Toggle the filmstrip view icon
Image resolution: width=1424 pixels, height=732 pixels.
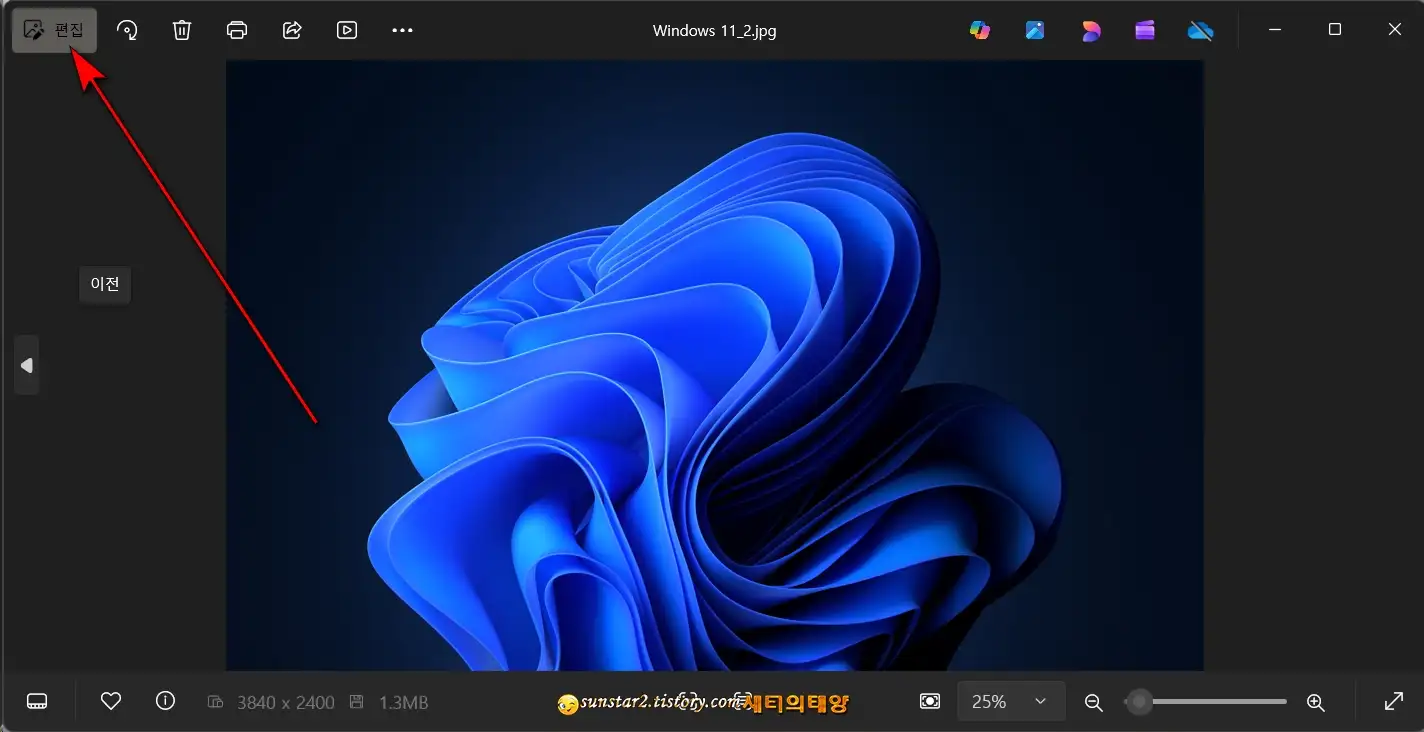[x=37, y=701]
